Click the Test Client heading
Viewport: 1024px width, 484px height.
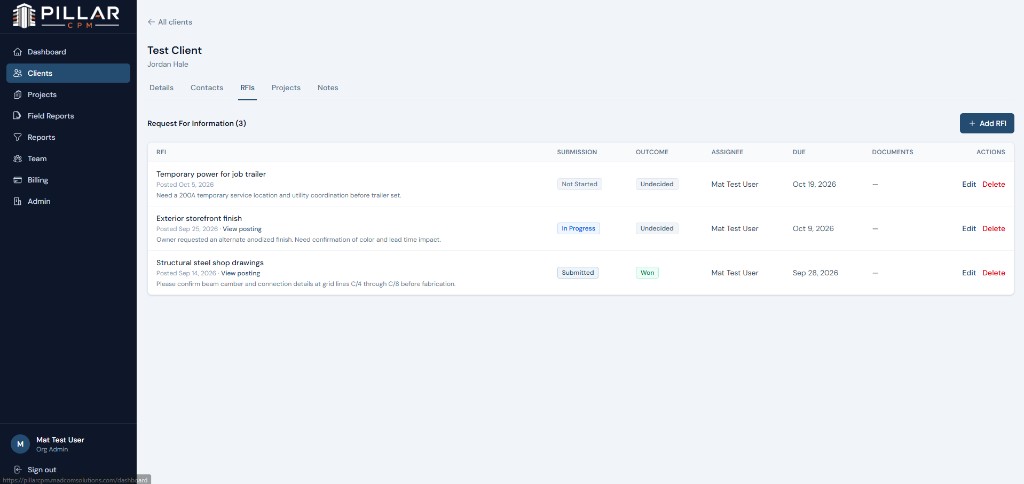(174, 50)
